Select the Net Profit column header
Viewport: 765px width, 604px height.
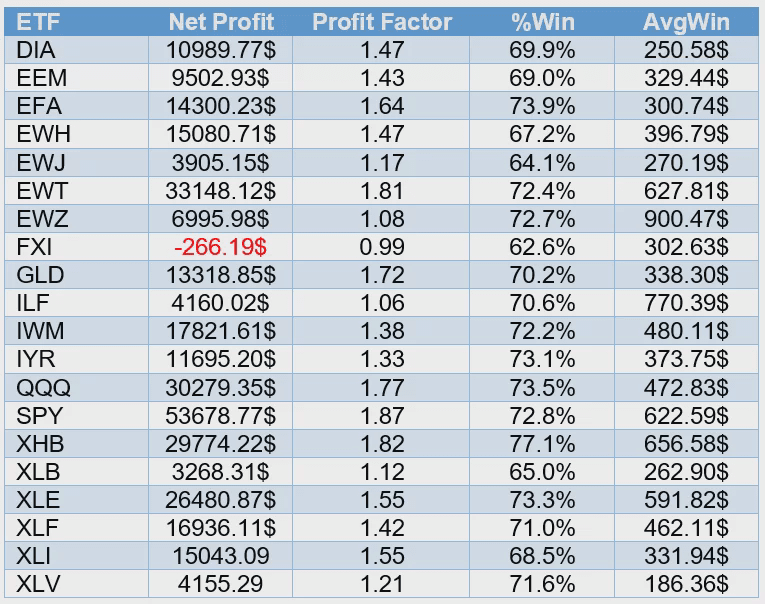tap(221, 22)
